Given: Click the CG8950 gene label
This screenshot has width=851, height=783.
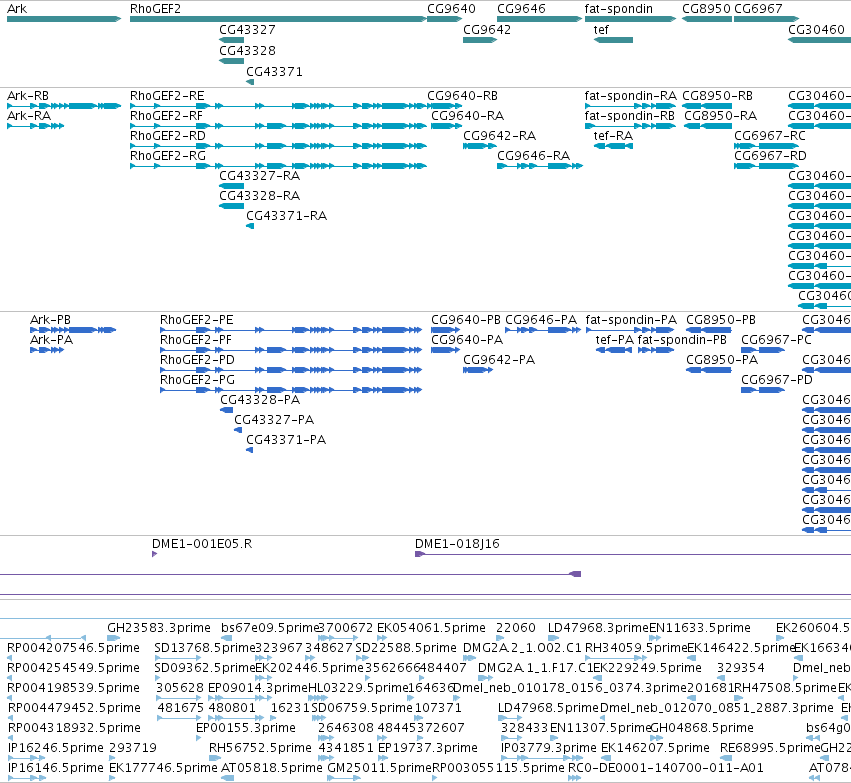Looking at the screenshot, I should (x=706, y=9).
